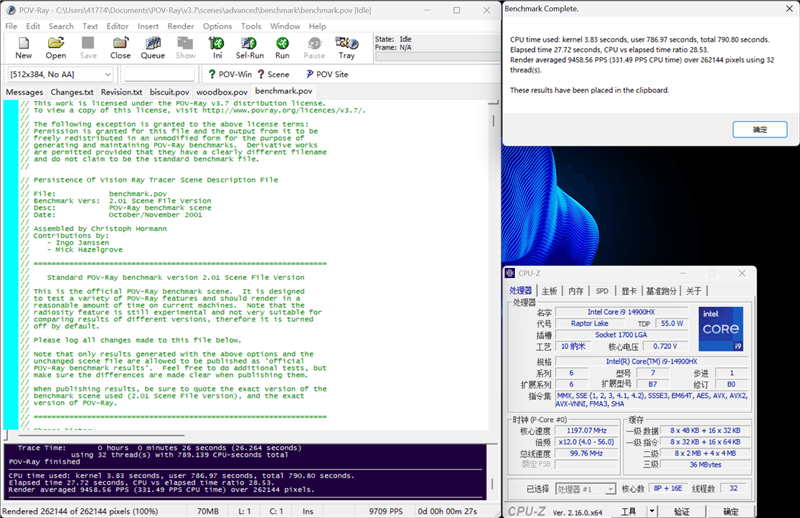Click the Open file toolbar icon
Image resolution: width=800 pixels, height=518 pixels.
(56, 47)
